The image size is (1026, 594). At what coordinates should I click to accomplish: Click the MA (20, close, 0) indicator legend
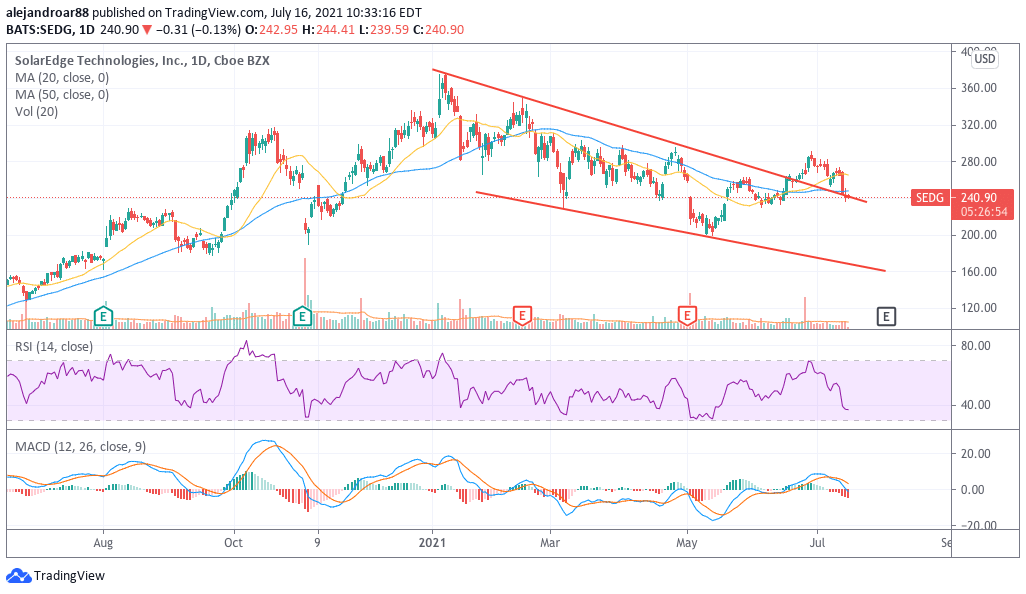click(x=62, y=78)
